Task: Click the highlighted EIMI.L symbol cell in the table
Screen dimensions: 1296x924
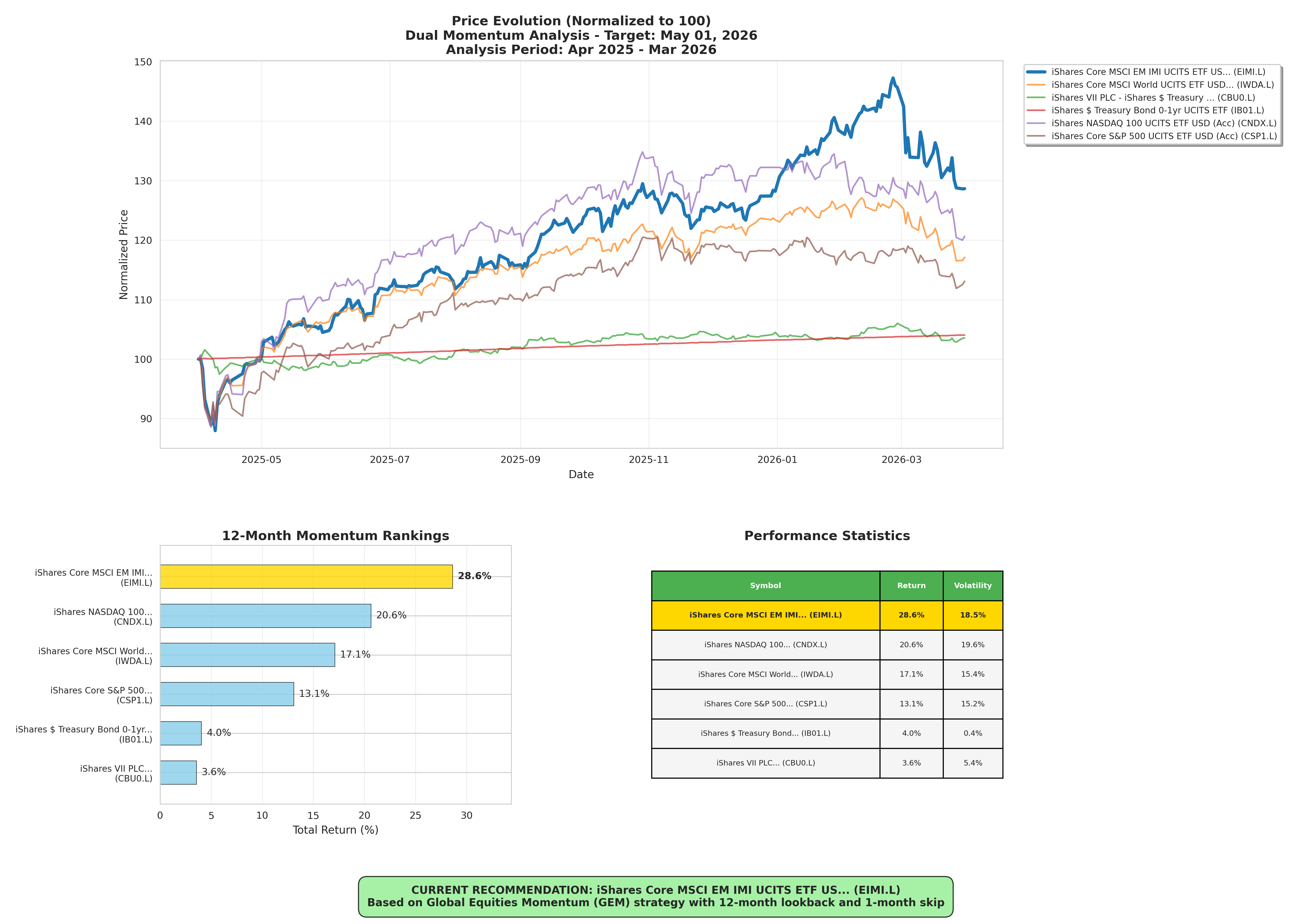Action: [x=766, y=616]
